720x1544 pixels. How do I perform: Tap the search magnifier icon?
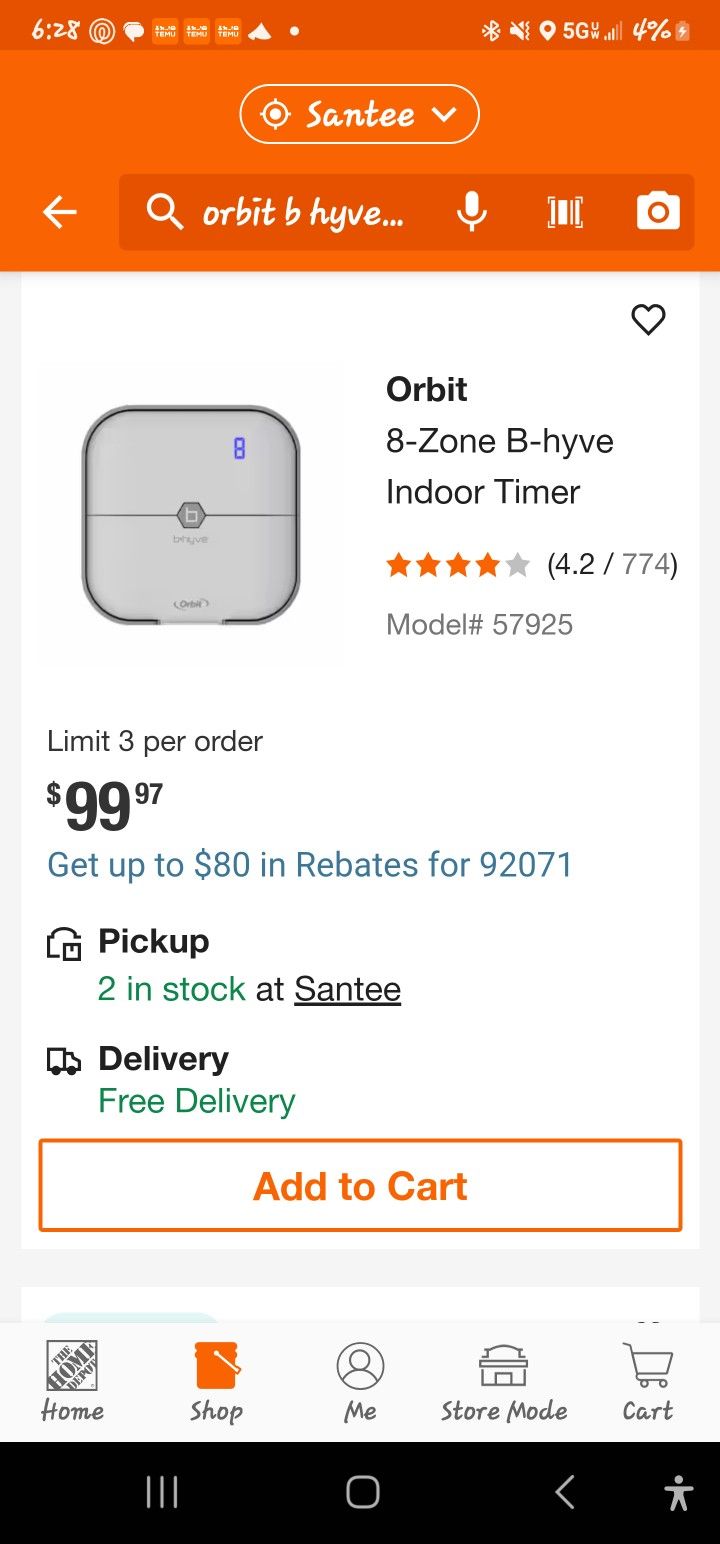pyautogui.click(x=165, y=212)
